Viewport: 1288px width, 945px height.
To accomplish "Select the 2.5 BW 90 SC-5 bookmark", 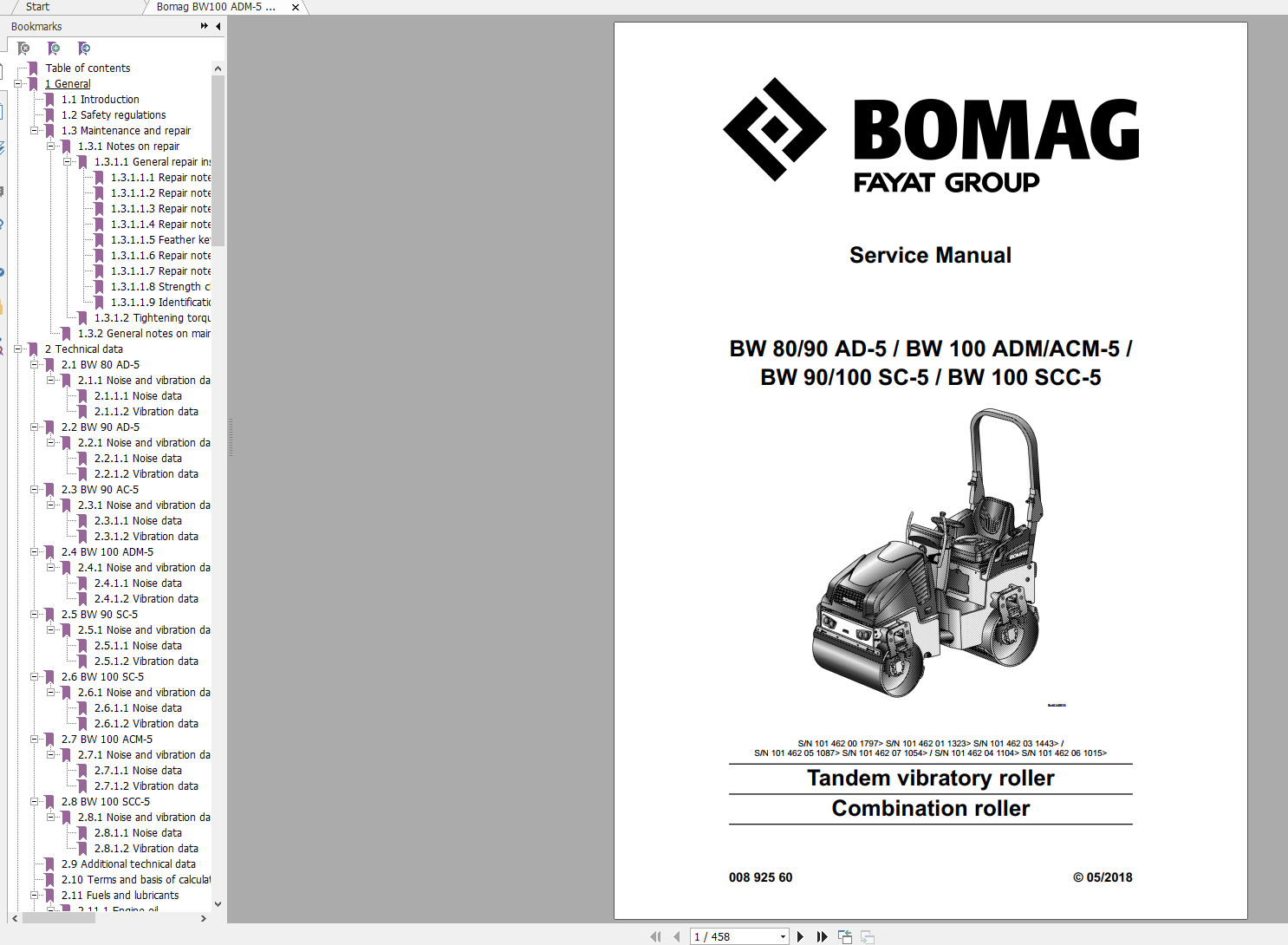I will [99, 615].
